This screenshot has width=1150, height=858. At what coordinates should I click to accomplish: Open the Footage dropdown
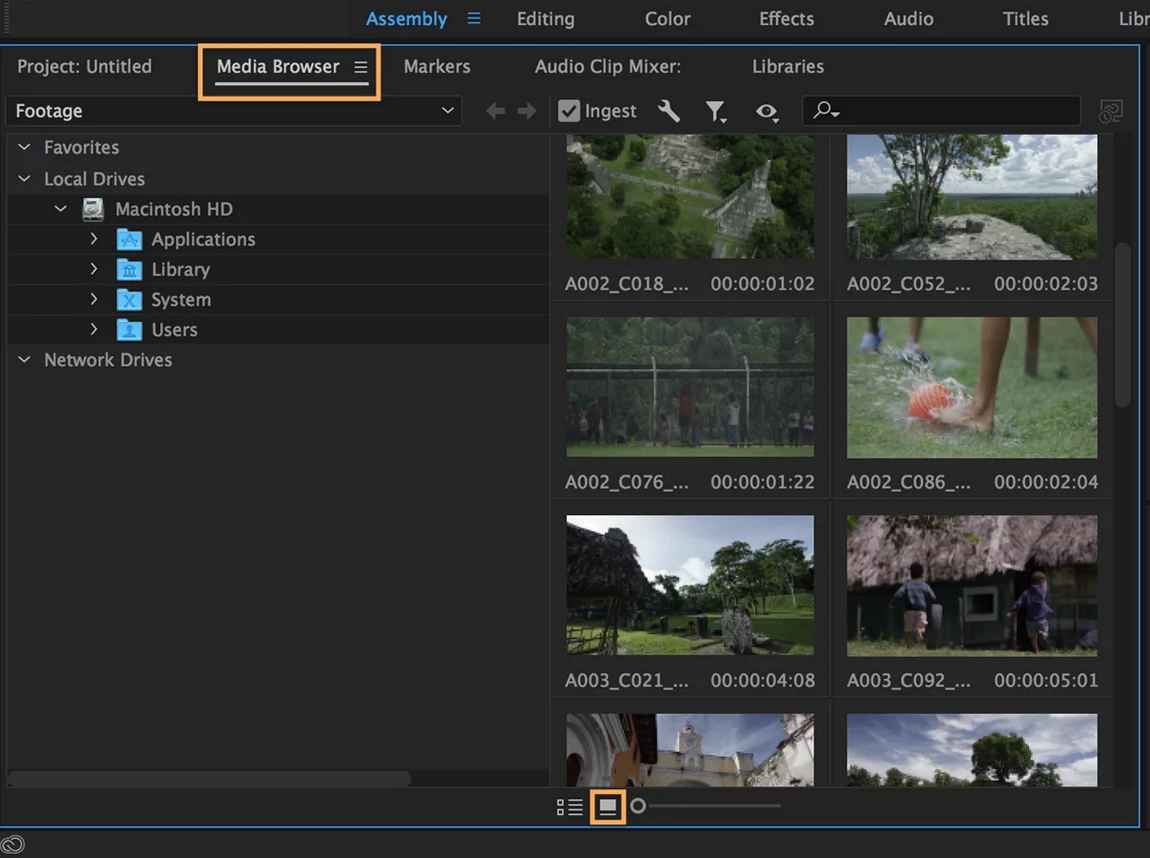coord(447,111)
